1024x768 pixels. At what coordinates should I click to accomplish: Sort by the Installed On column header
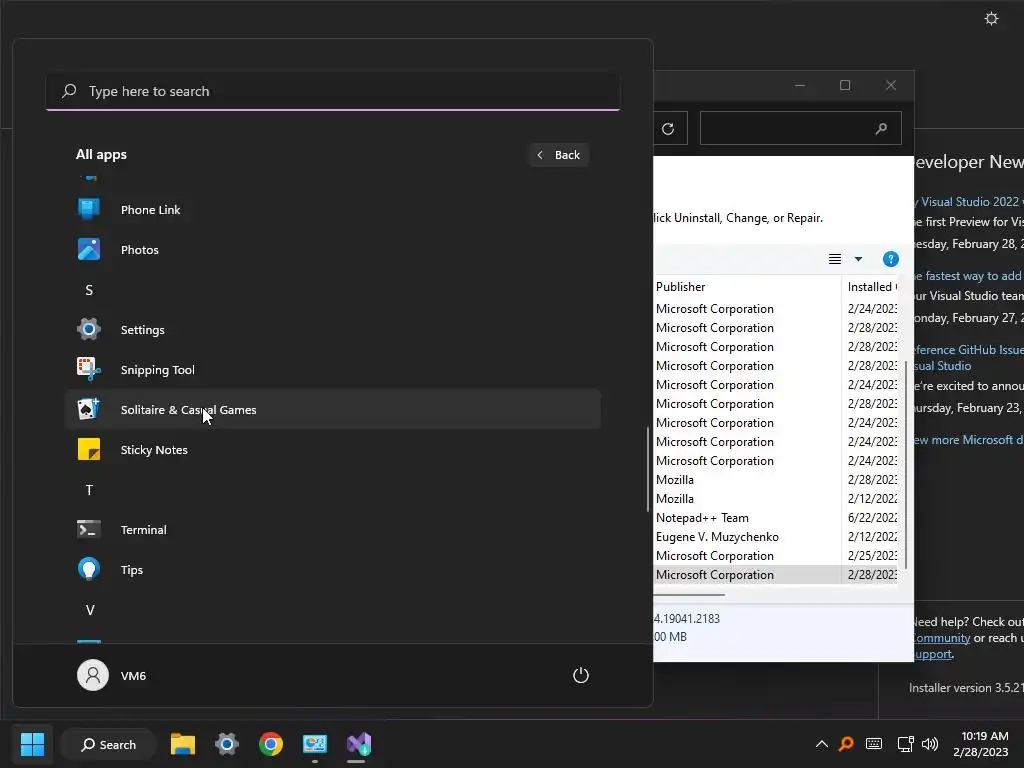click(871, 287)
